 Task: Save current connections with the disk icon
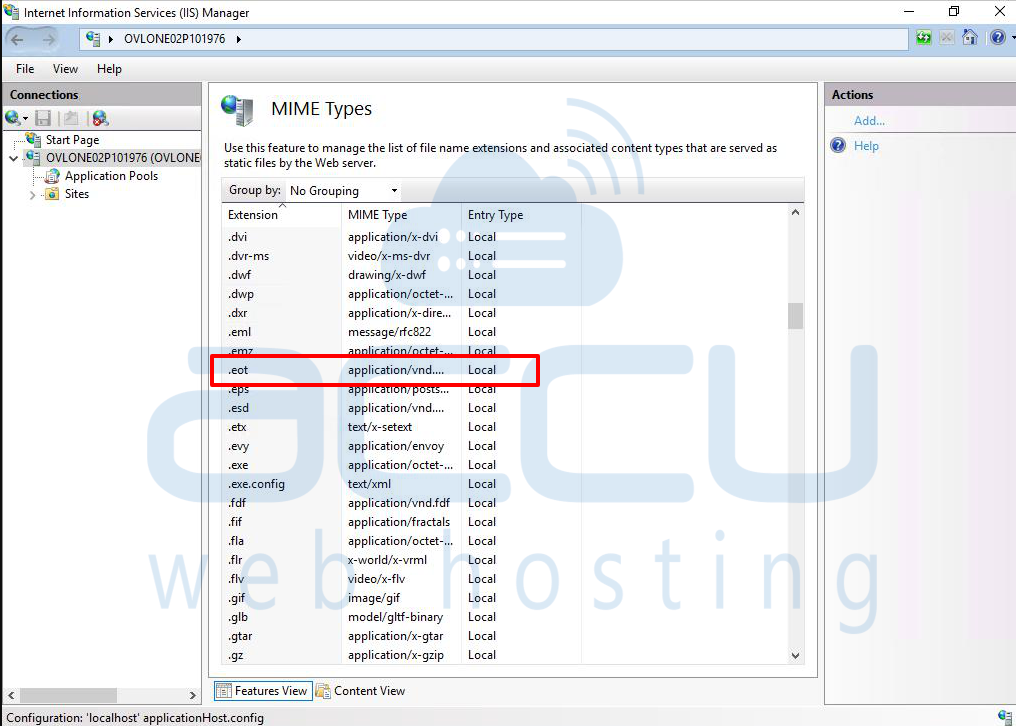42,117
